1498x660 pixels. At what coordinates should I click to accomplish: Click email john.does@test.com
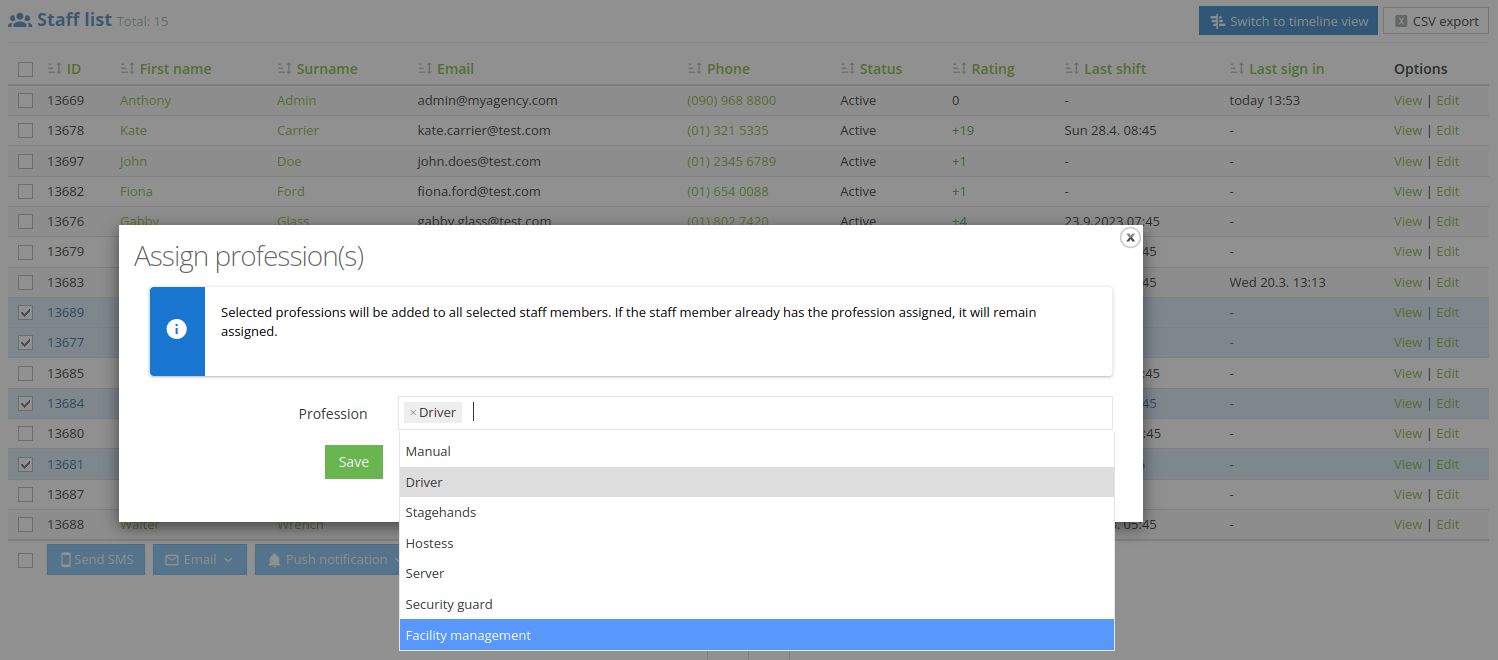[479, 161]
